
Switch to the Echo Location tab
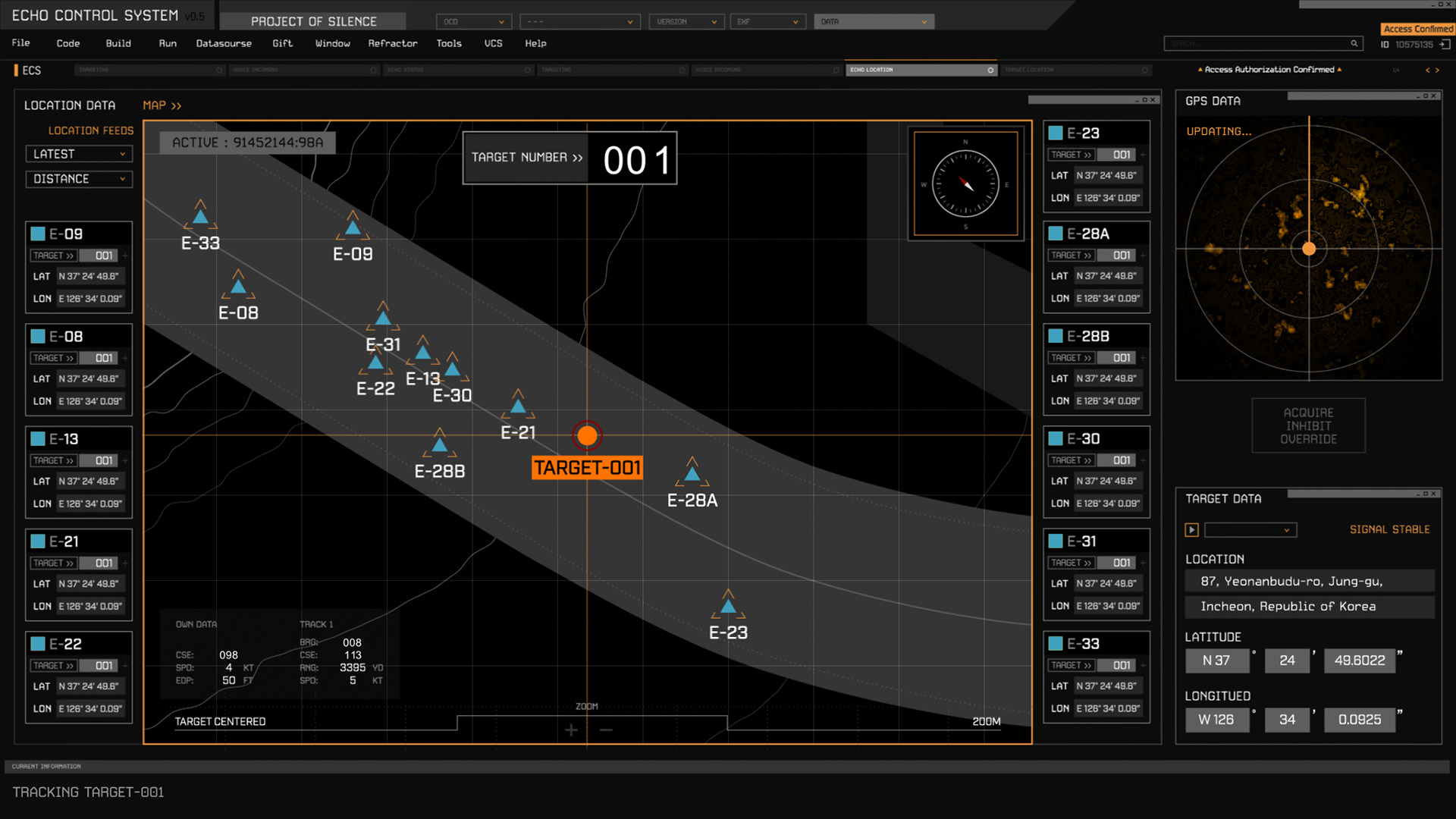click(x=921, y=70)
